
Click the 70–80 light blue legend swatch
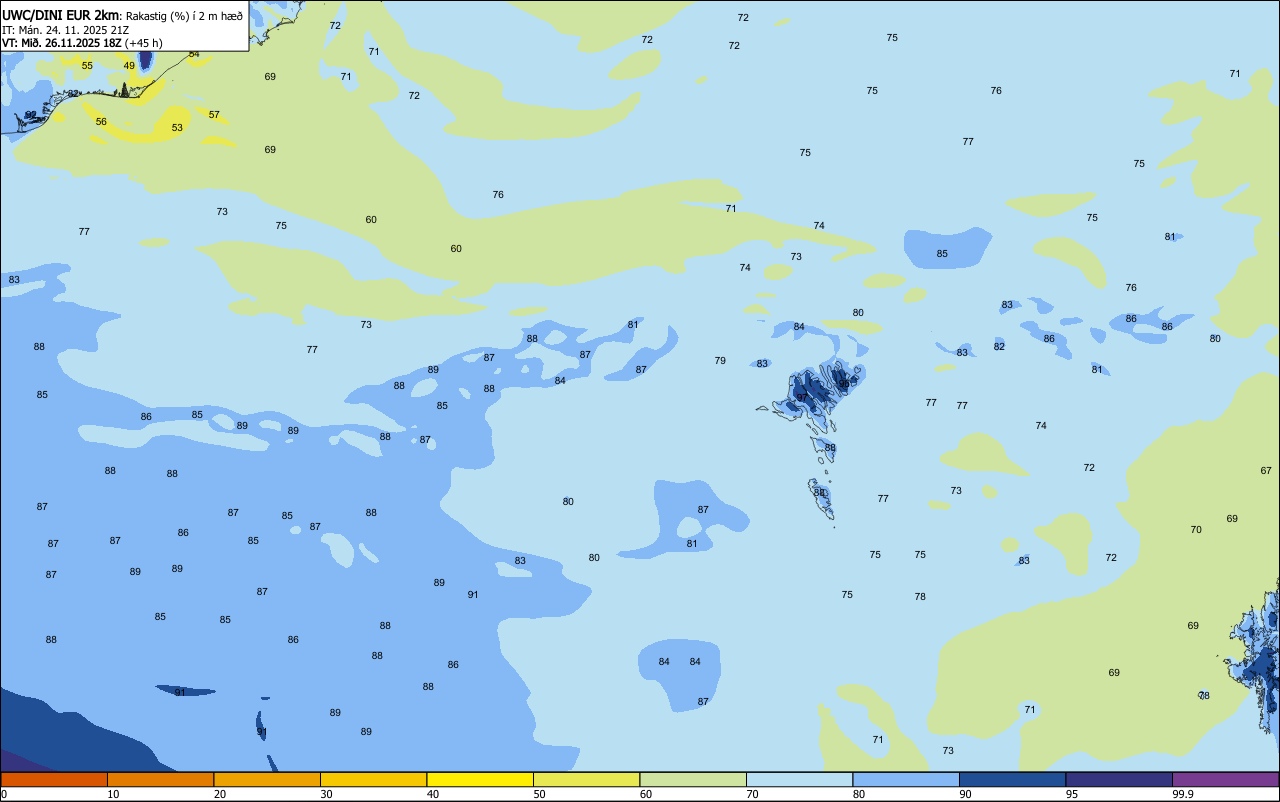click(x=799, y=779)
